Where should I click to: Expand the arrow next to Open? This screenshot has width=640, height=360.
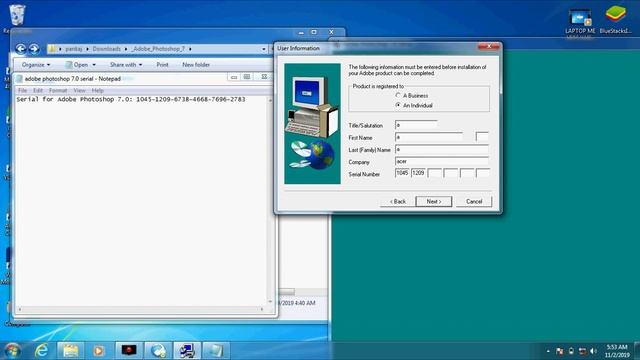point(94,65)
